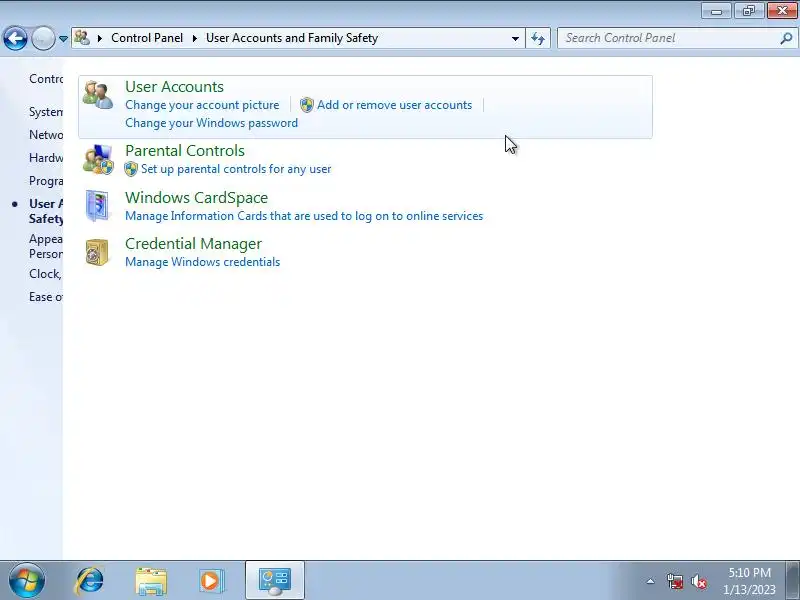Focus the Search Control Panel field
The width and height of the screenshot is (800, 600).
677,38
